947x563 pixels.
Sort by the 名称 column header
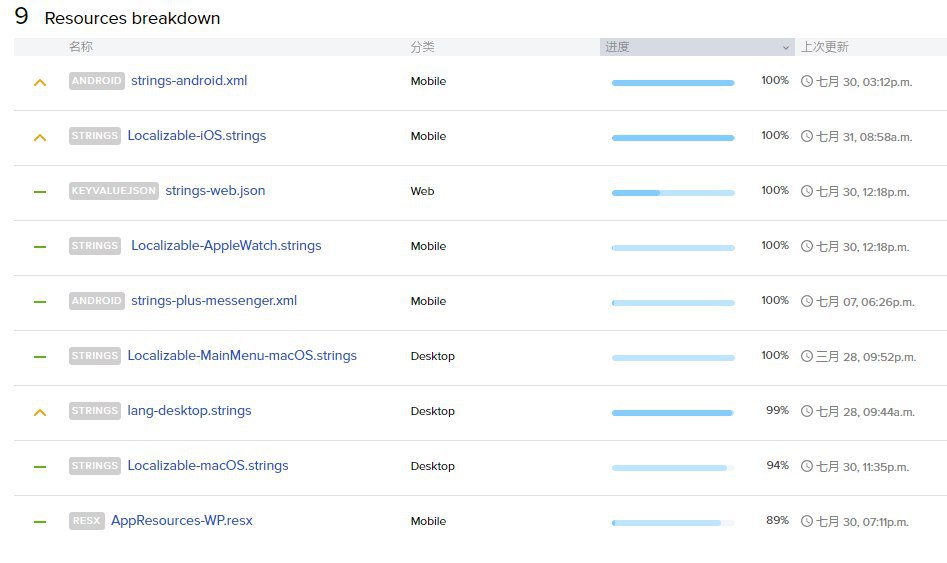[81, 47]
